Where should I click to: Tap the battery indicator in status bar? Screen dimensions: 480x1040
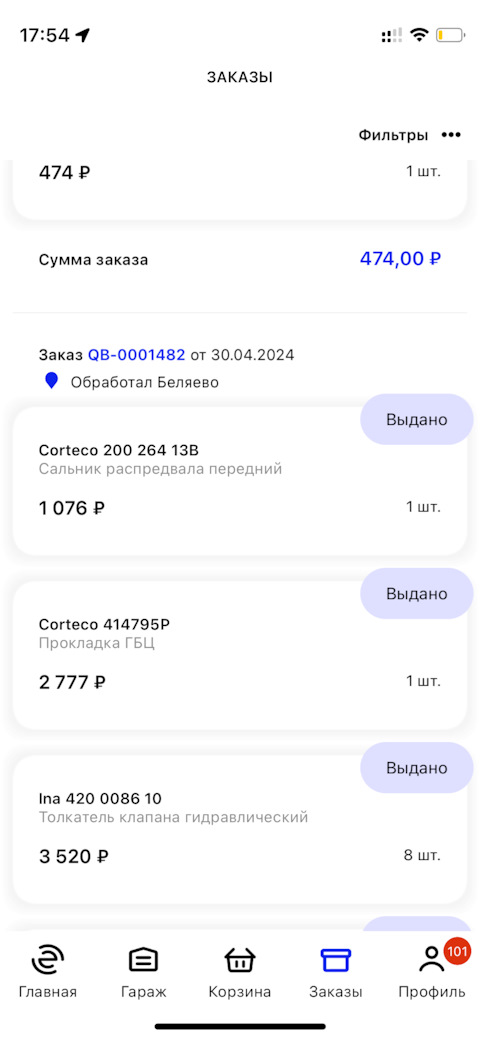450,35
